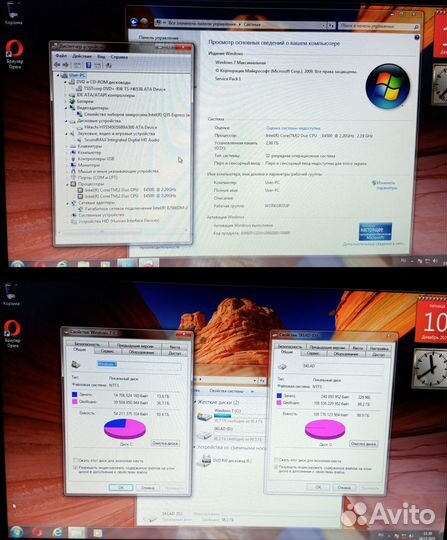Click back button in System control panel window
This screenshot has width=447, height=540.
pos(134,22)
